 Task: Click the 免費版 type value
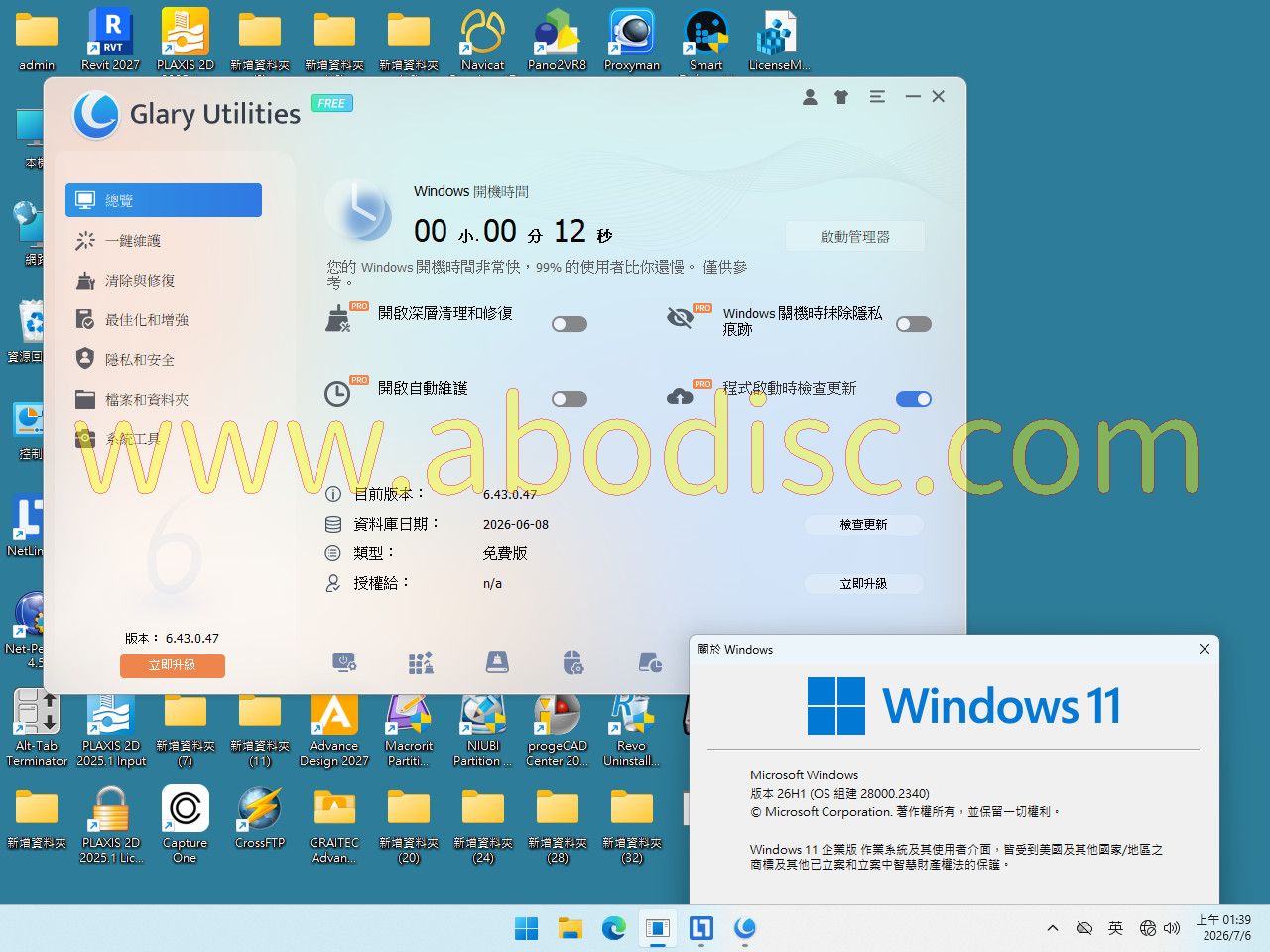505,553
